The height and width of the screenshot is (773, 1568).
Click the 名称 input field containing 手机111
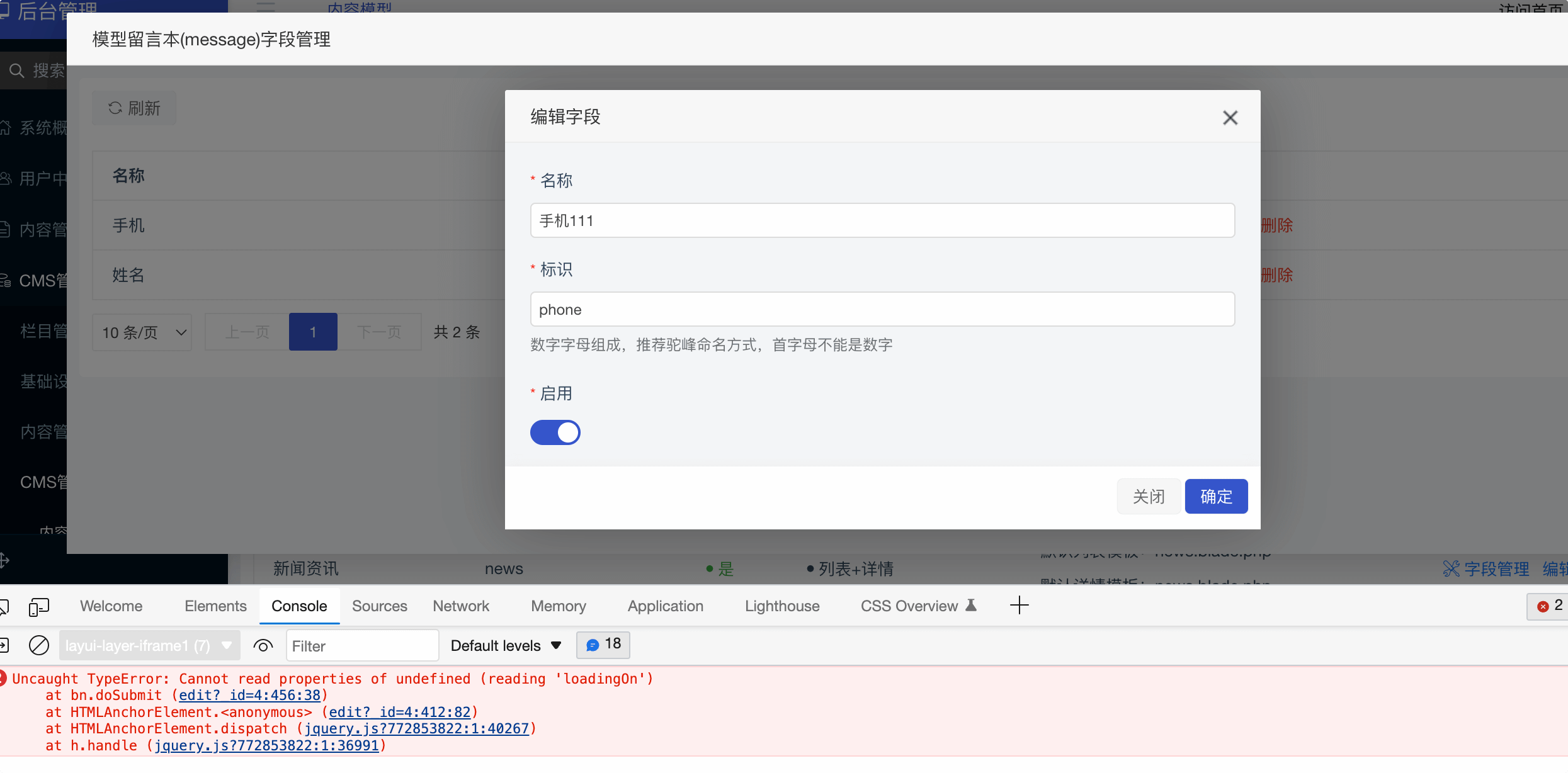[x=882, y=220]
